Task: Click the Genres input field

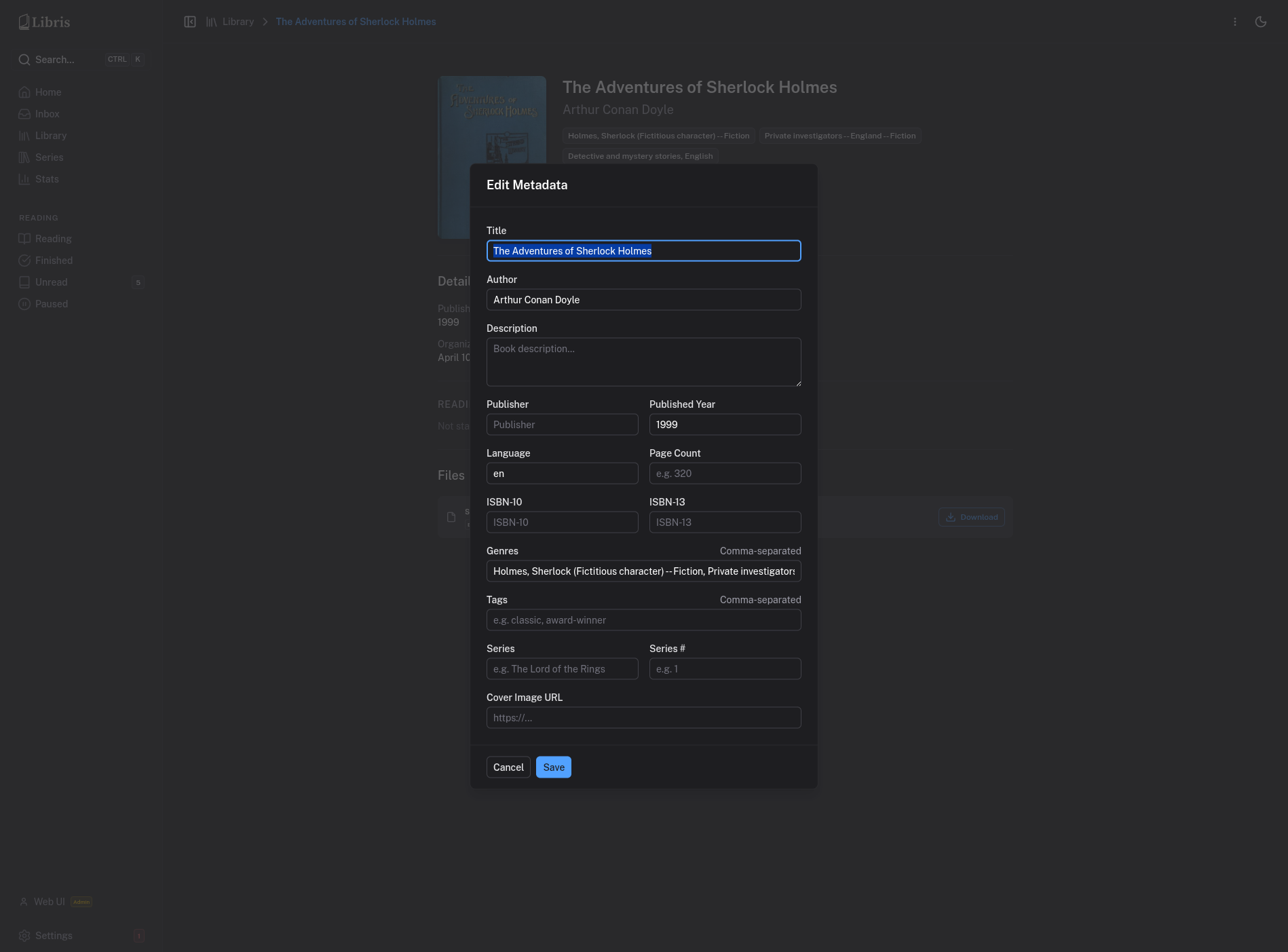Action: click(643, 571)
